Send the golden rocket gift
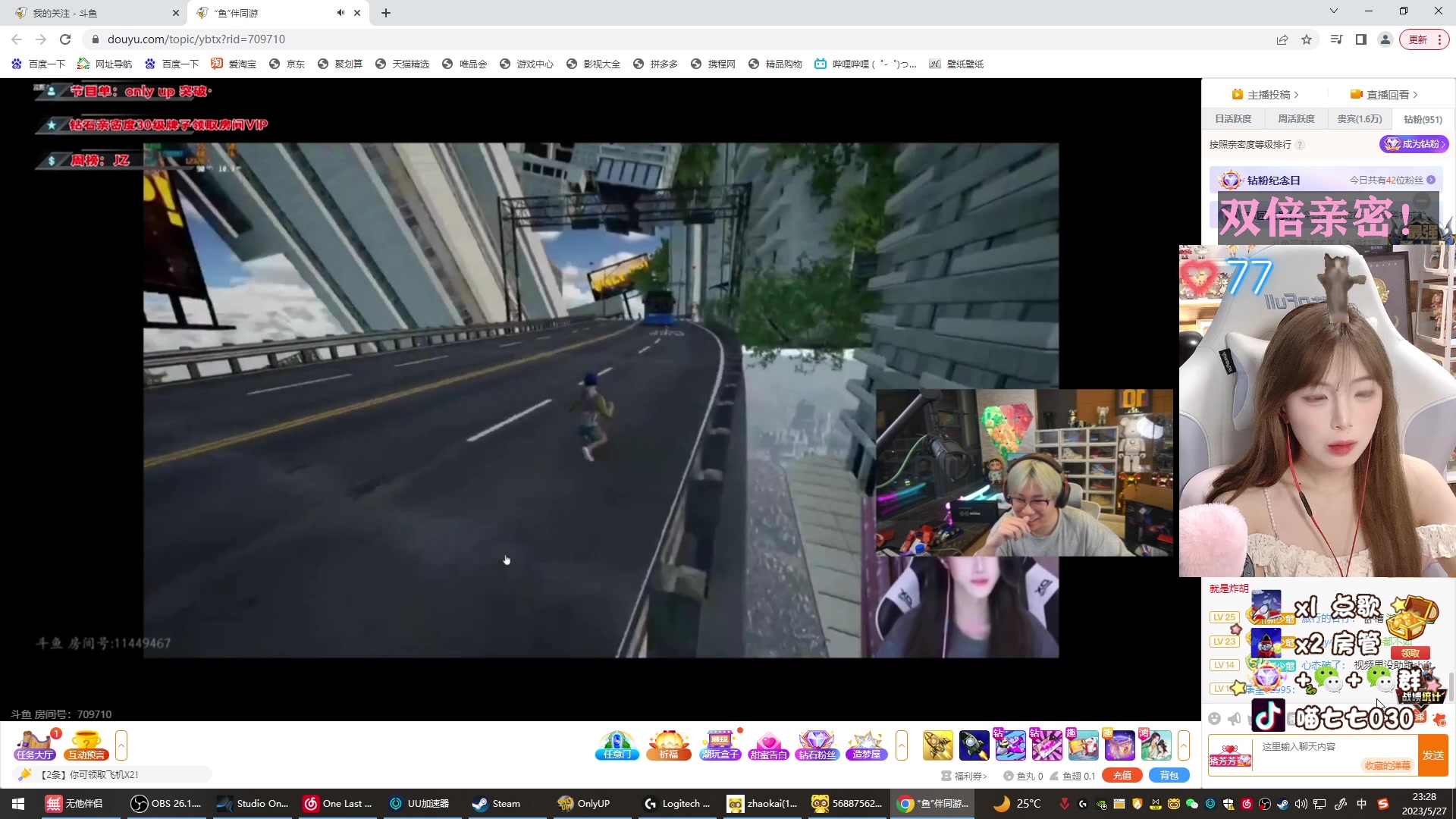This screenshot has height=819, width=1456. 938,745
